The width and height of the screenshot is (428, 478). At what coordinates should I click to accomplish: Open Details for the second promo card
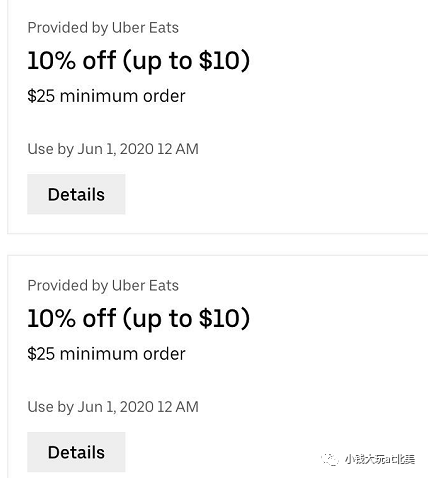pos(76,452)
